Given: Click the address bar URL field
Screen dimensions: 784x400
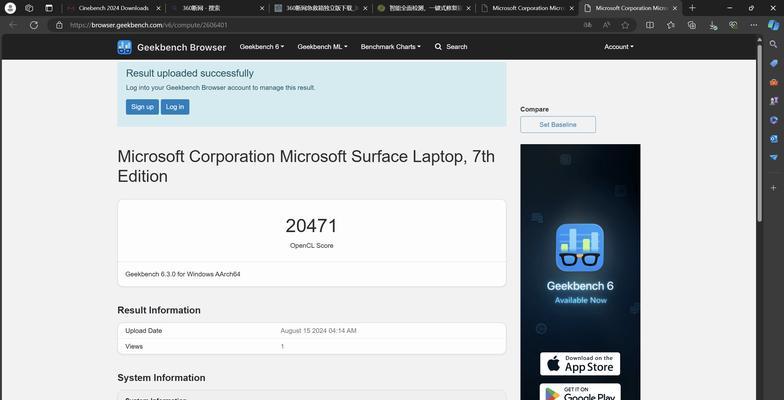Looking at the screenshot, I should pyautogui.click(x=320, y=25).
